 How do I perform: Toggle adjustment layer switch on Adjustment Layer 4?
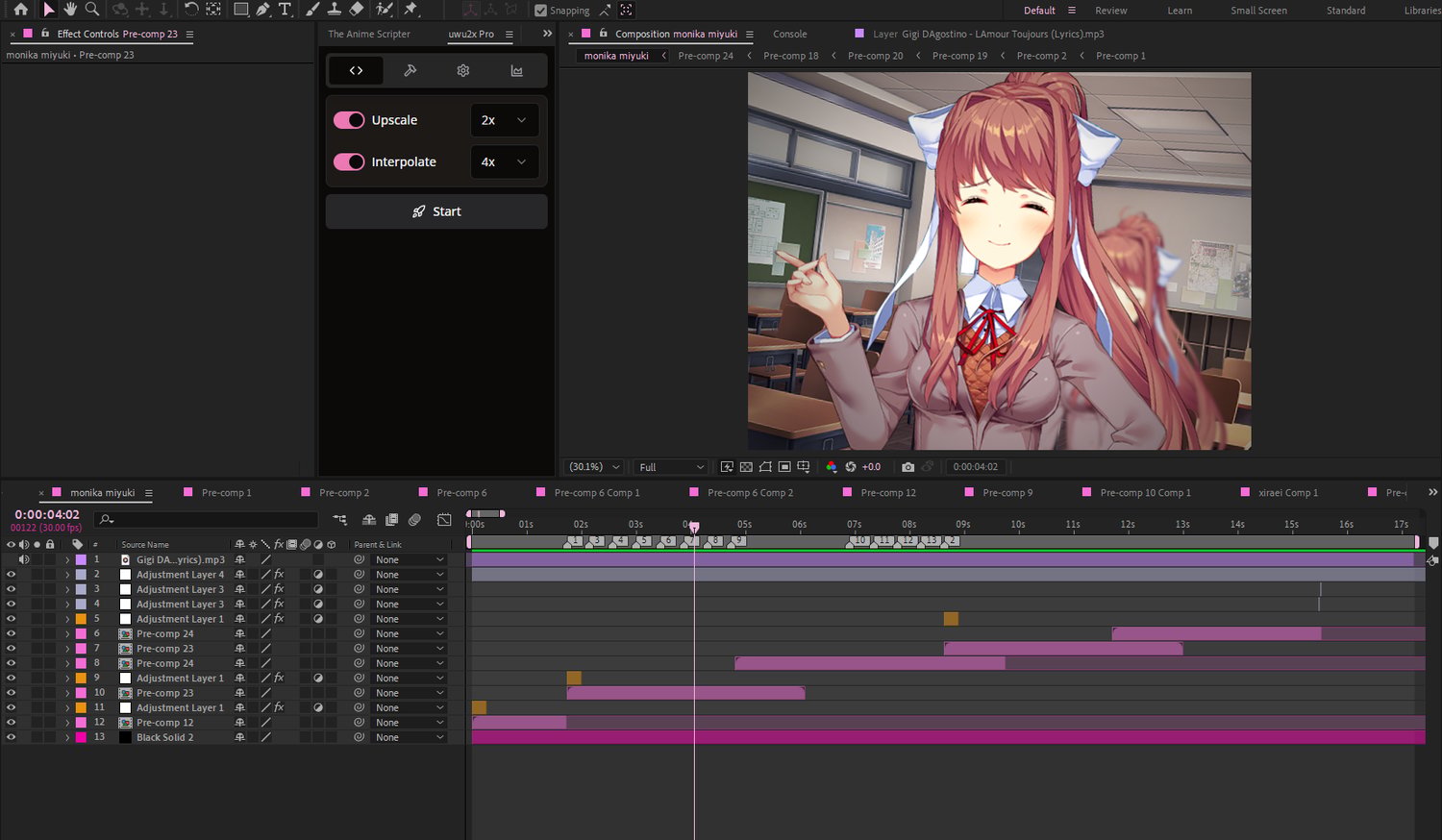click(318, 575)
